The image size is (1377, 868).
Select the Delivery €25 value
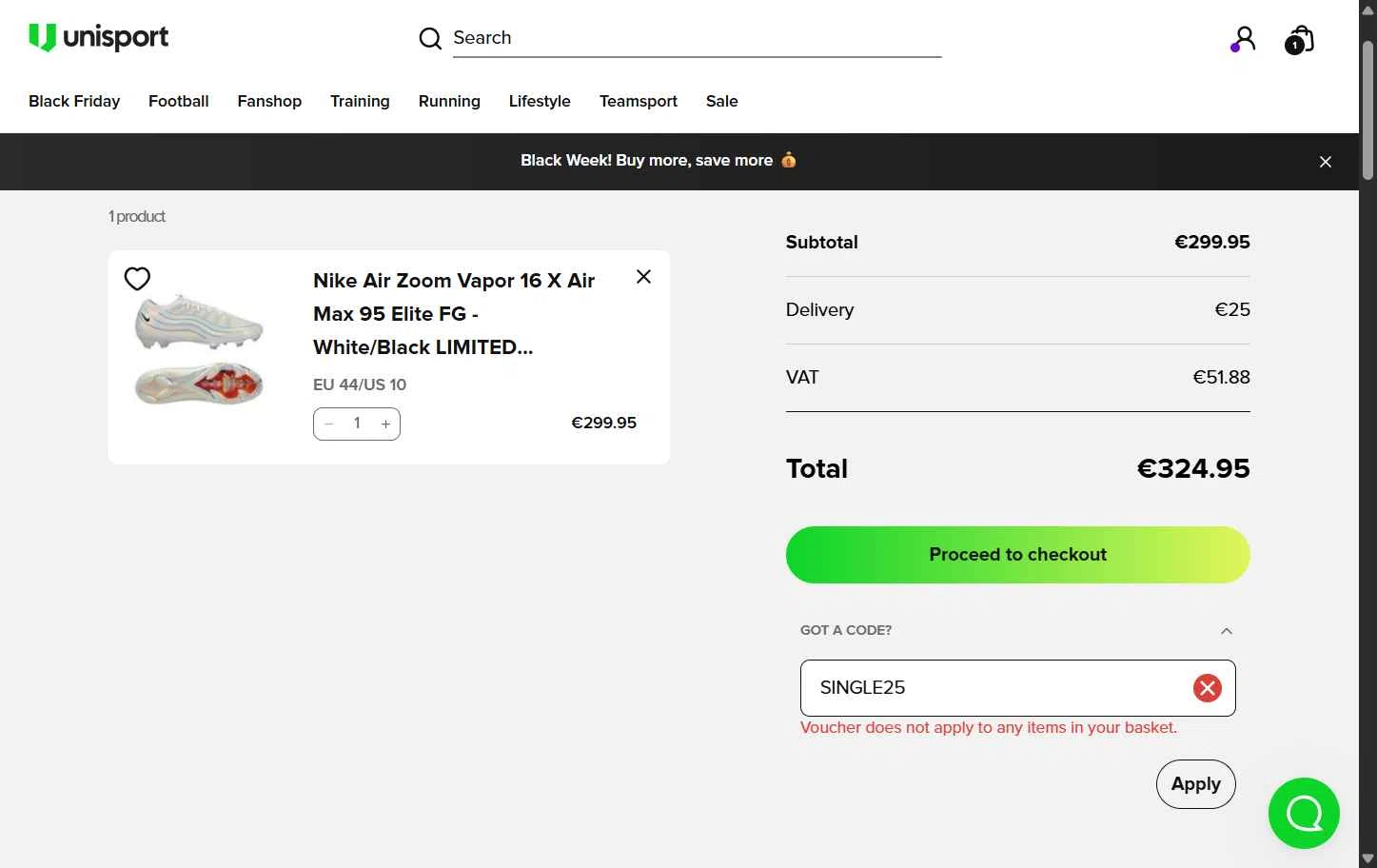coord(1232,309)
